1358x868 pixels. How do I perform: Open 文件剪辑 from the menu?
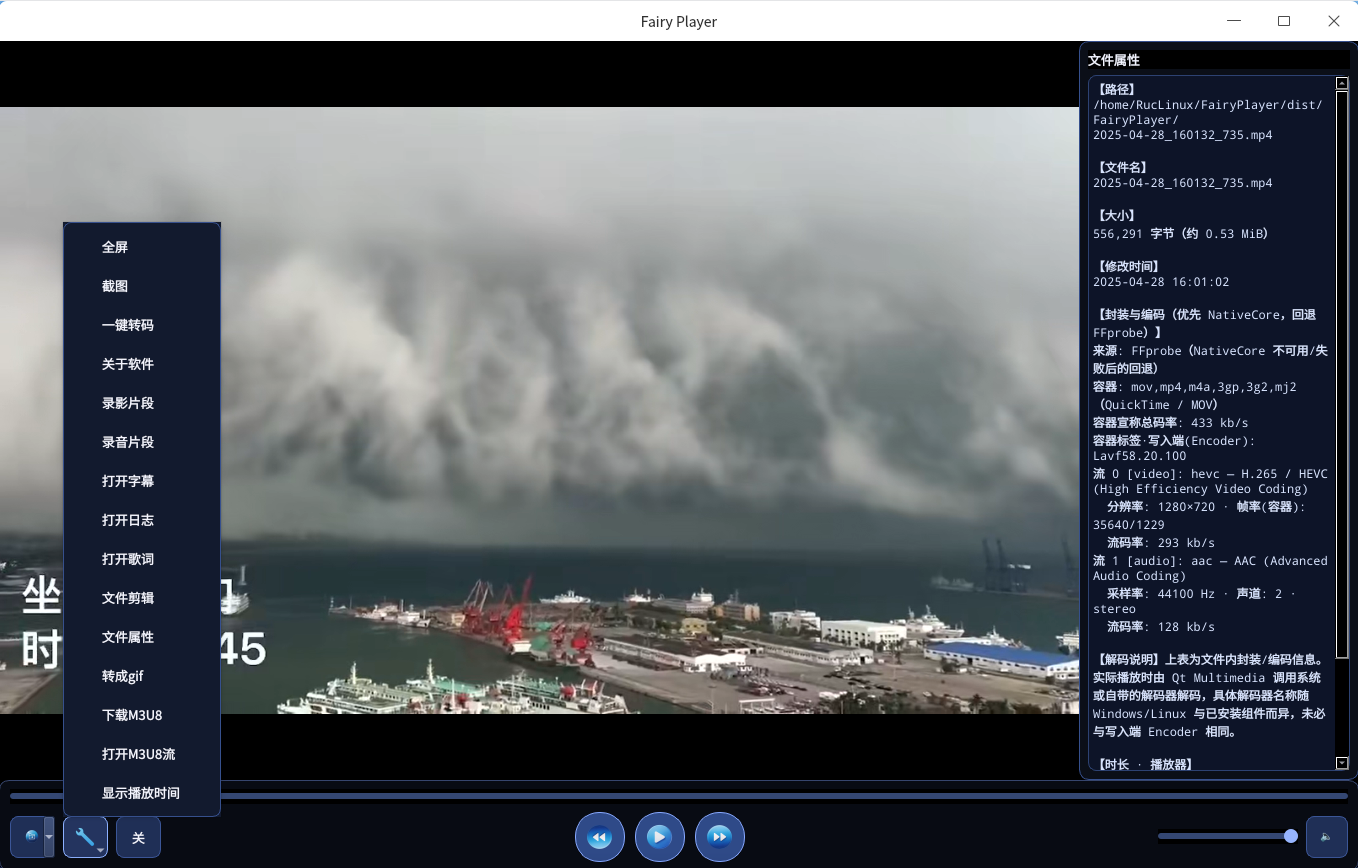pos(142,598)
